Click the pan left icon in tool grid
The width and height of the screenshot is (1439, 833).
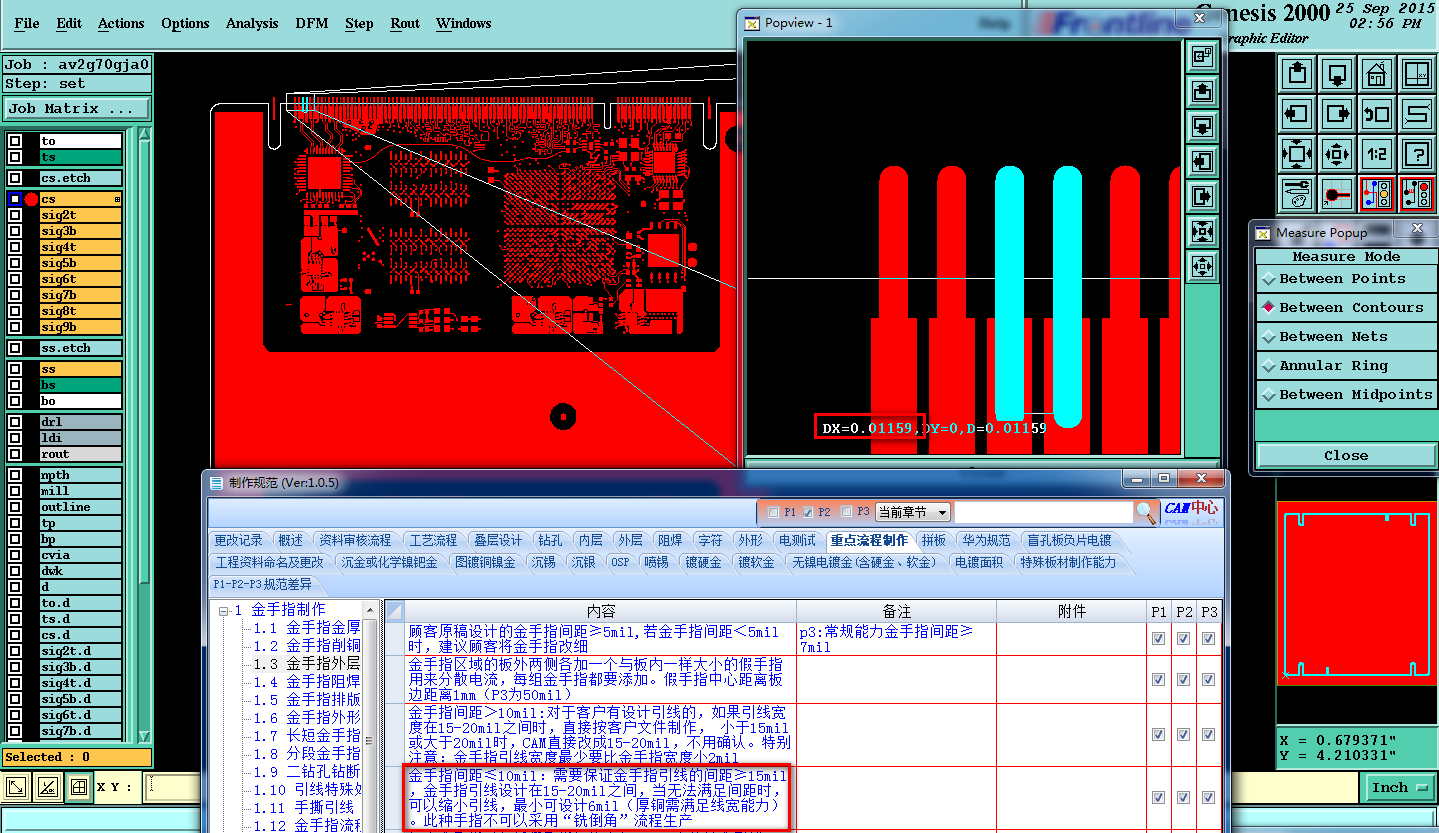[1297, 114]
